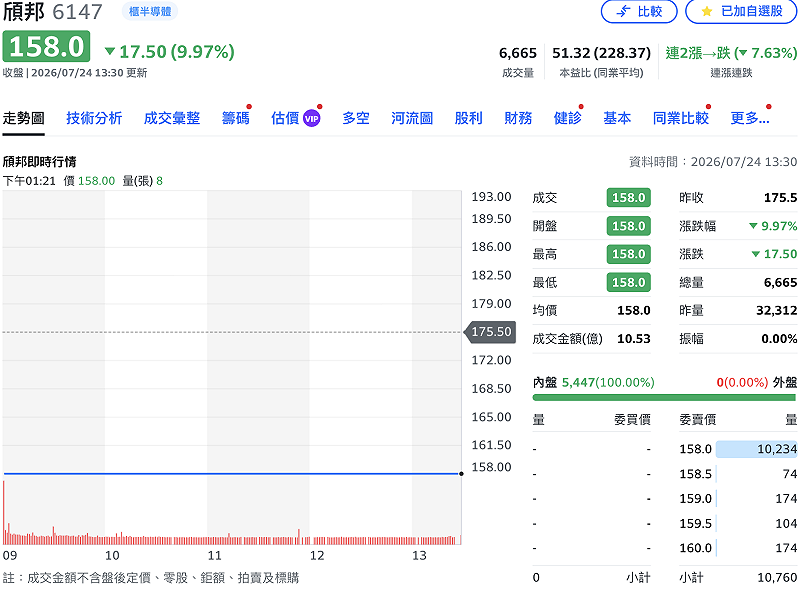800x589 pixels.
Task: Click the large 158.0 price badge
Action: point(46,46)
